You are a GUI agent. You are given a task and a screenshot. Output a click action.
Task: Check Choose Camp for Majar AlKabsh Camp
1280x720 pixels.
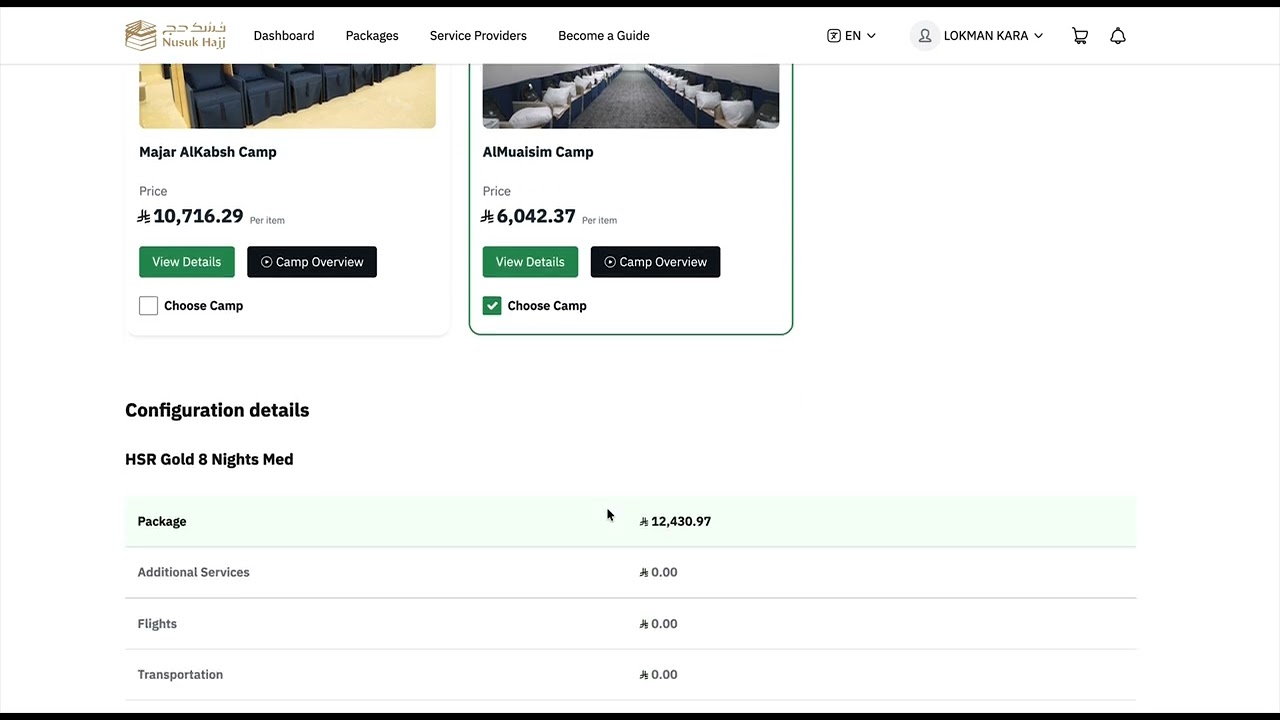tap(148, 306)
